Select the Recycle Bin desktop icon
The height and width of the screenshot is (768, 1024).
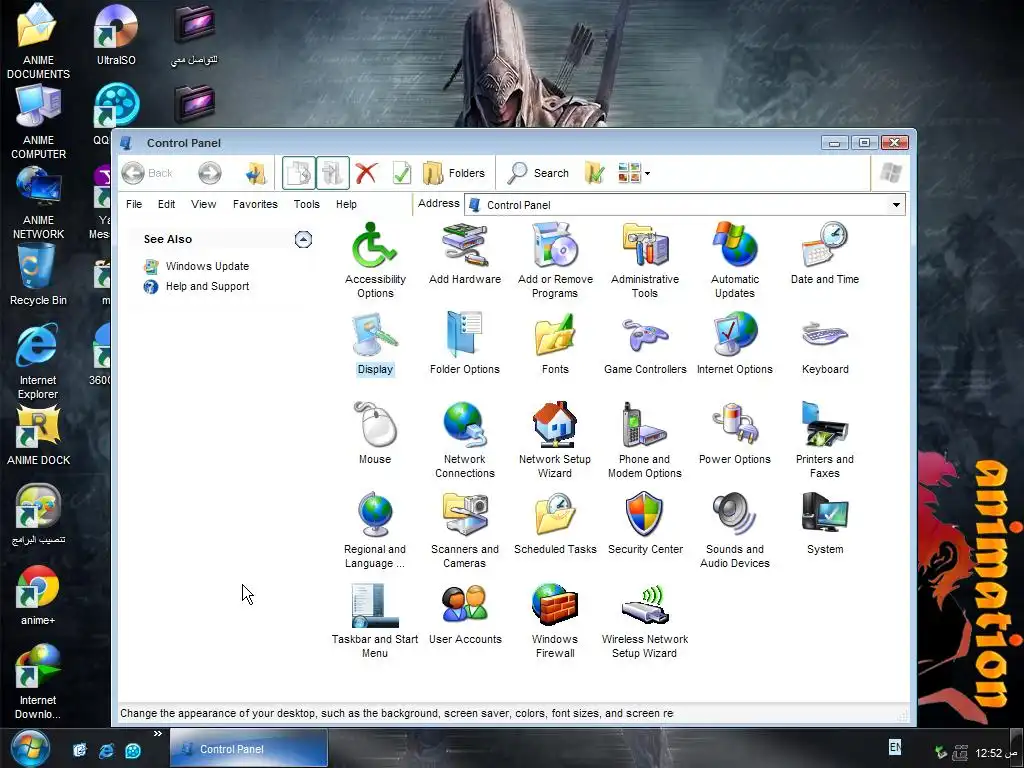click(38, 275)
